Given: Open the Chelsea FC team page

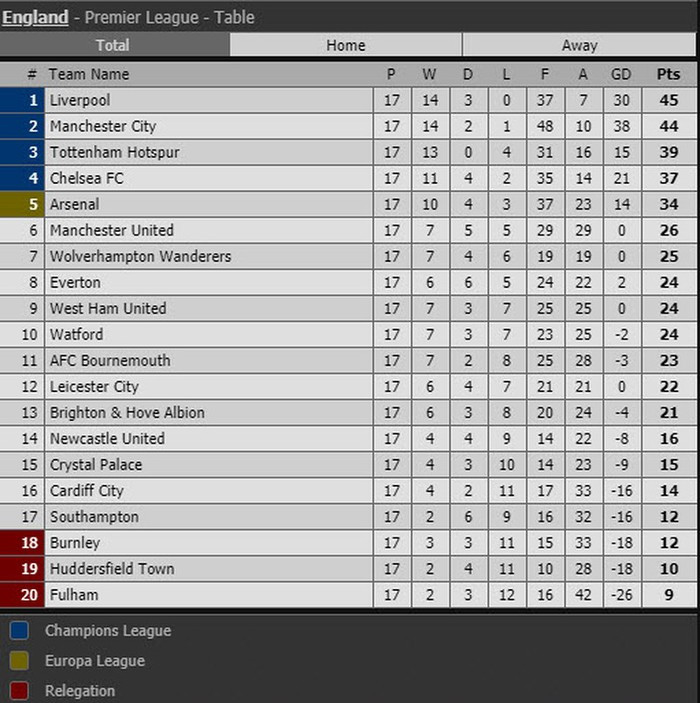Looking at the screenshot, I should [87, 178].
